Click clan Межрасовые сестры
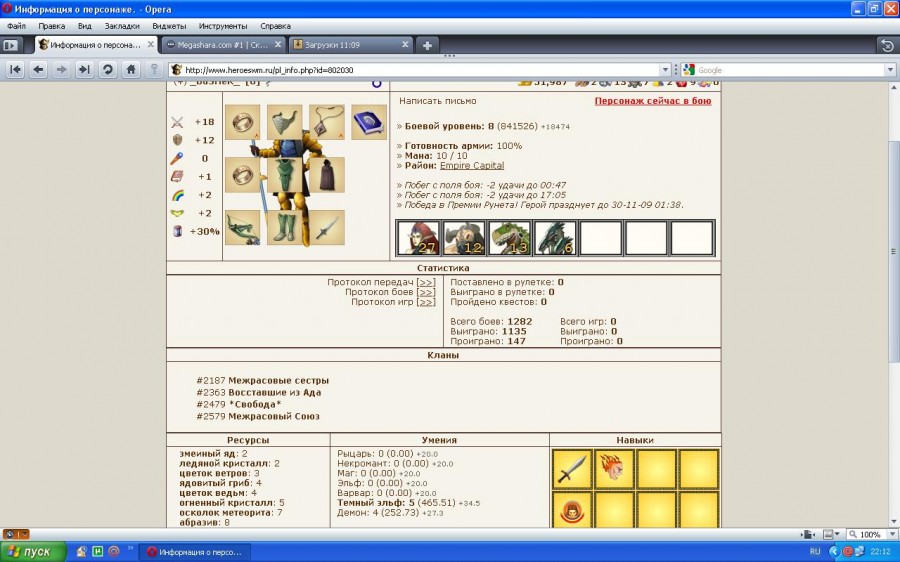 click(278, 380)
